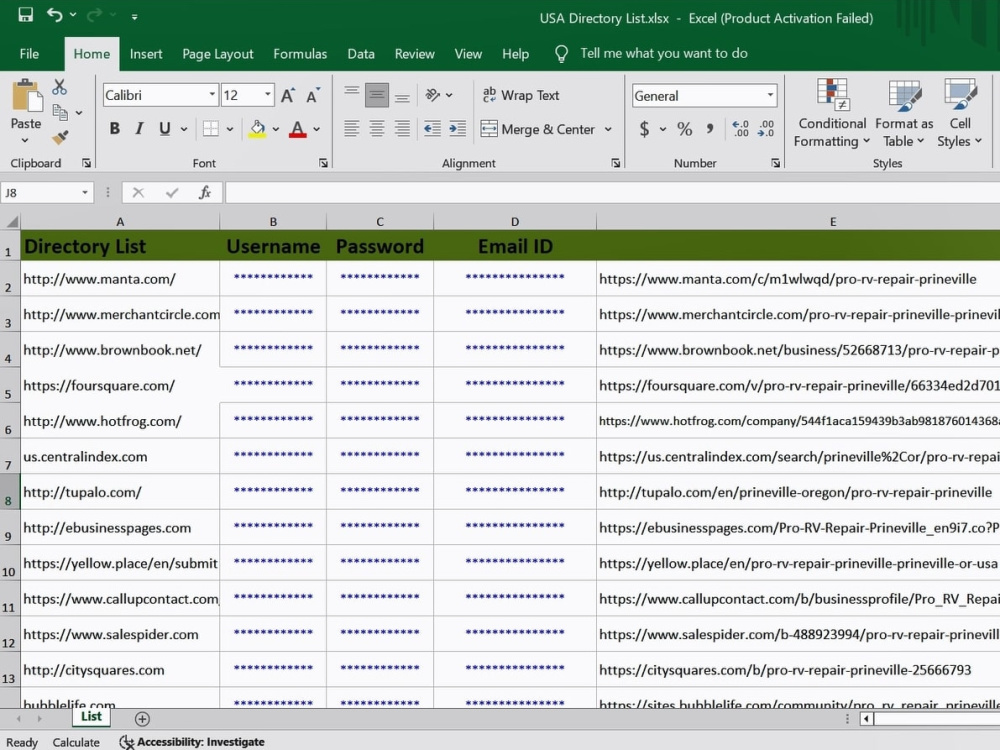Click horizontal scrollbar left arrow
The image size is (1000, 750).
click(866, 719)
